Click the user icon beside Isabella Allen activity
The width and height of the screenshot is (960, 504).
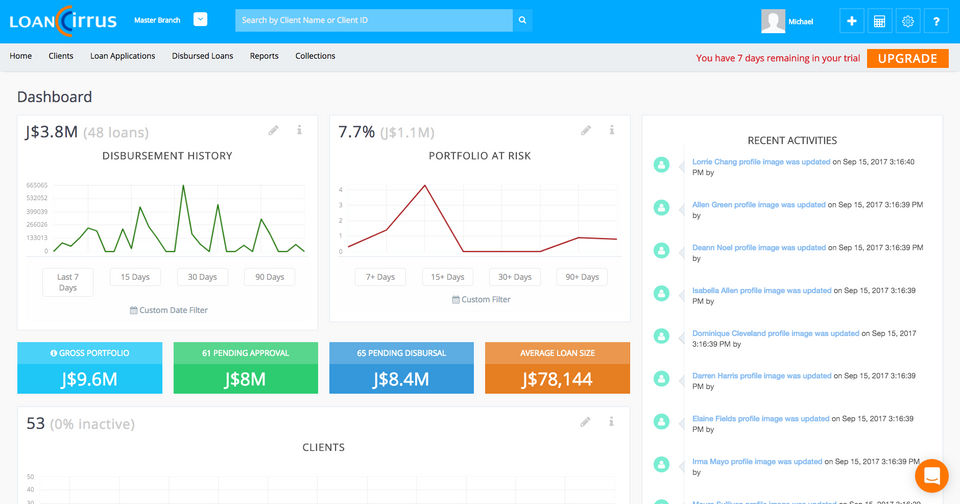point(661,293)
